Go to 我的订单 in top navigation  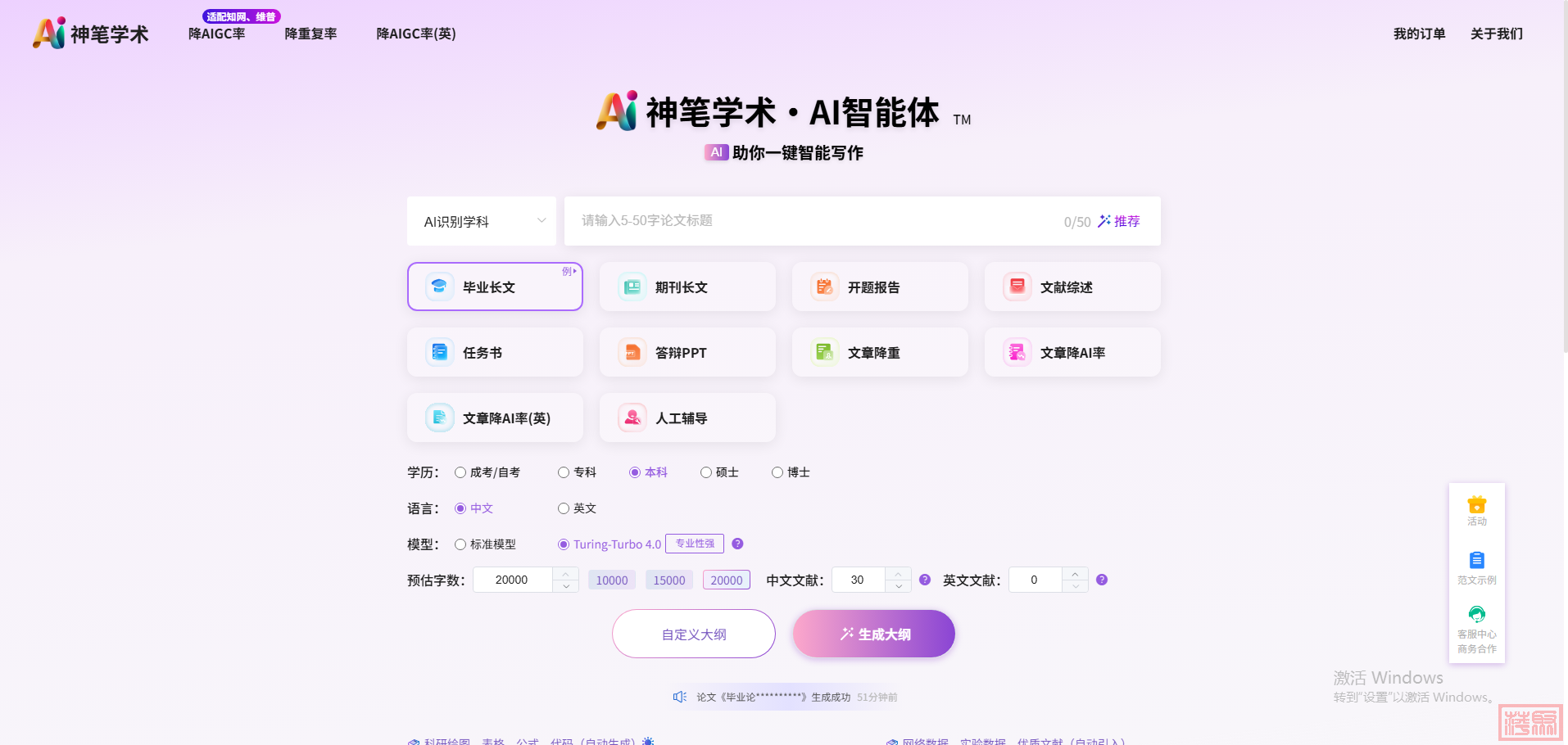(x=1419, y=34)
